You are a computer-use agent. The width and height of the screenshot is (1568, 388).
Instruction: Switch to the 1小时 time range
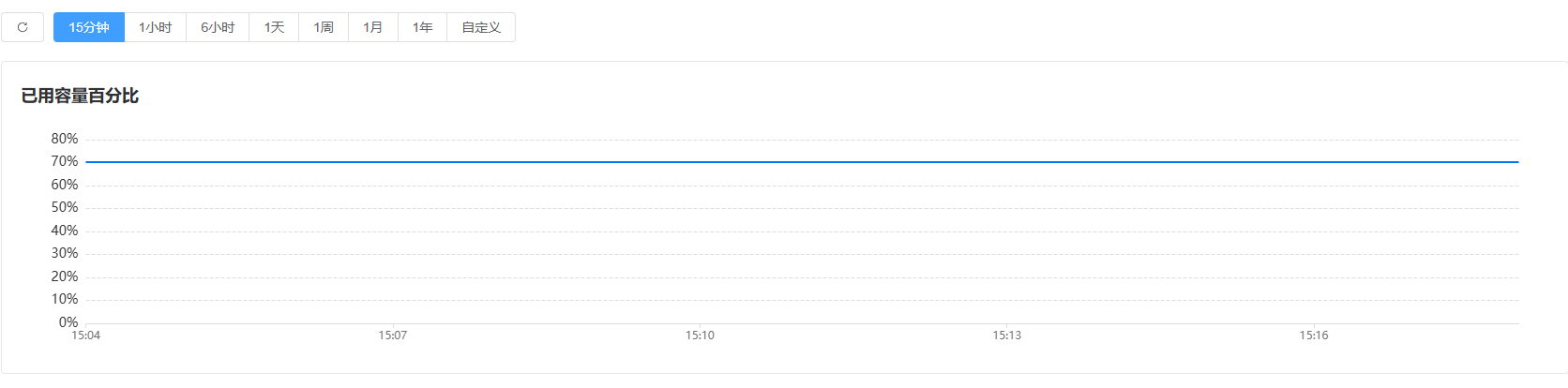(x=156, y=27)
